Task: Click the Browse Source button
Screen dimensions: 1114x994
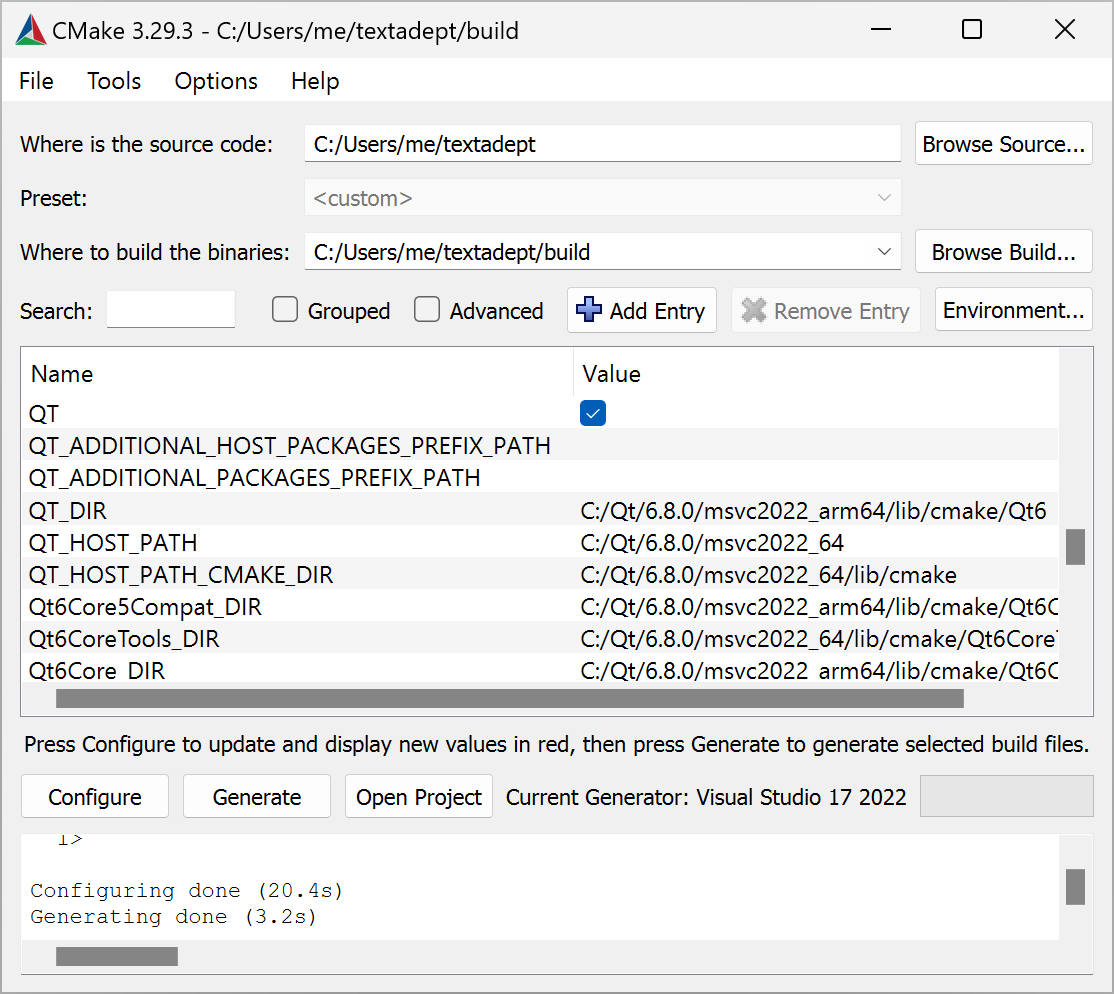Action: tap(1003, 144)
